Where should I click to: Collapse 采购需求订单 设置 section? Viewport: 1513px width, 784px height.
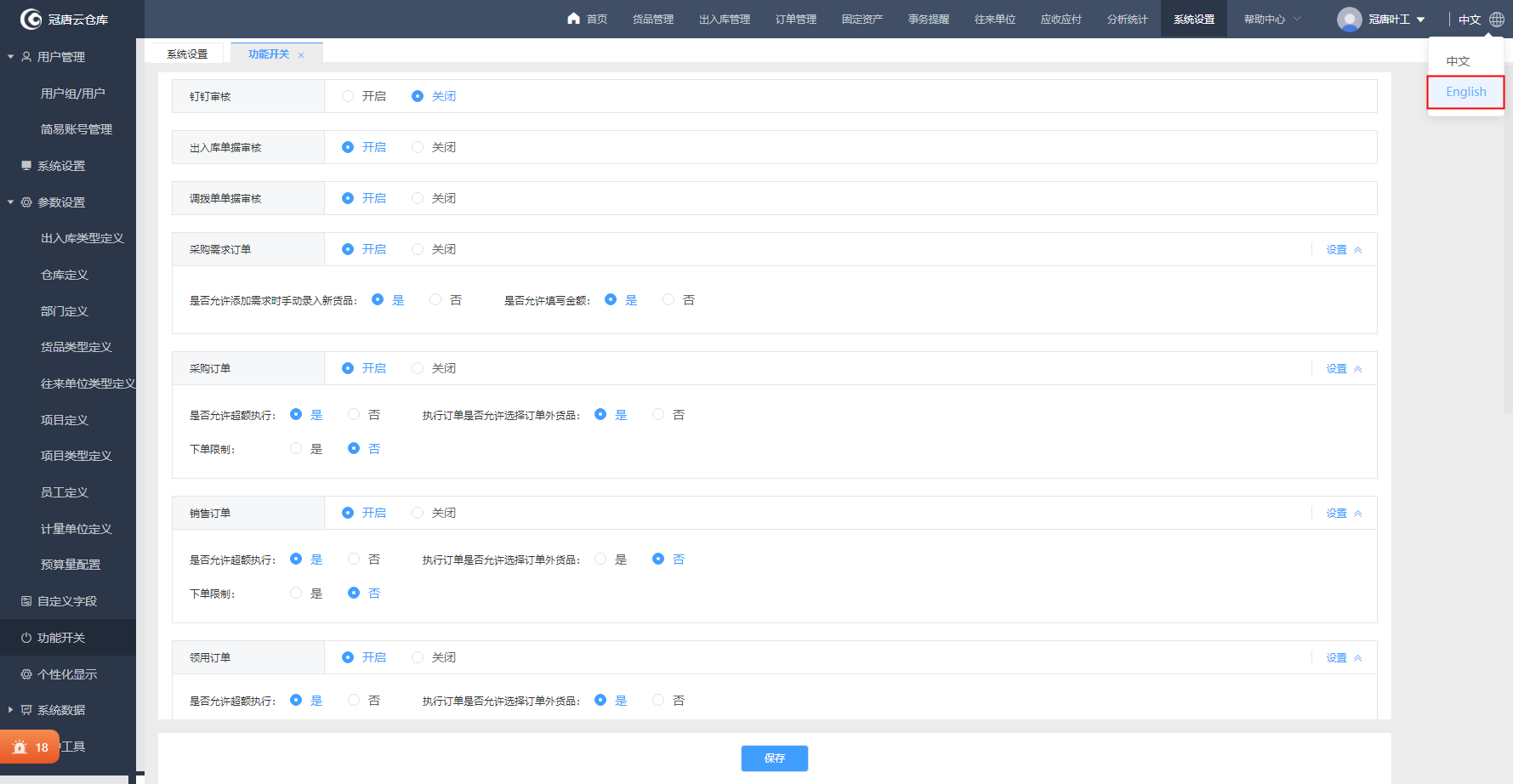(1344, 249)
